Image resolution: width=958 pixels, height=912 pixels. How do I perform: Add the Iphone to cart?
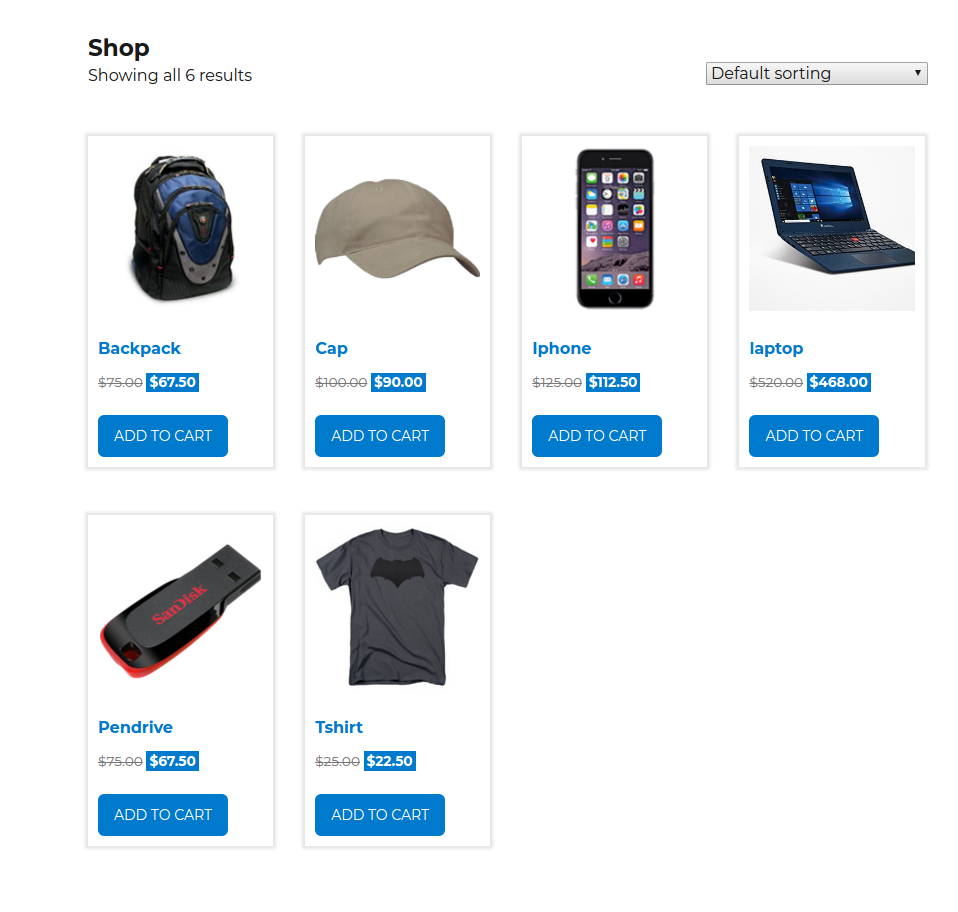[x=597, y=436]
